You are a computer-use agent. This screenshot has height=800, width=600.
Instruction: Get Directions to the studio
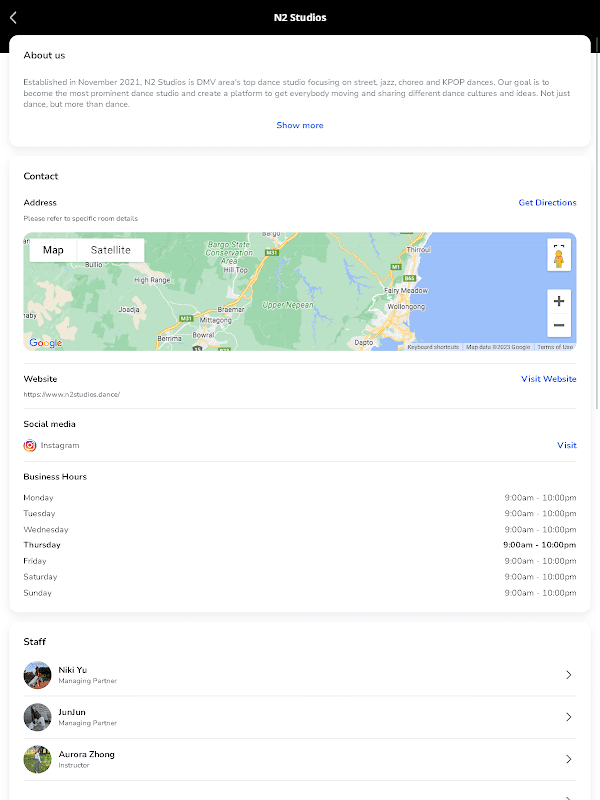pyautogui.click(x=547, y=203)
